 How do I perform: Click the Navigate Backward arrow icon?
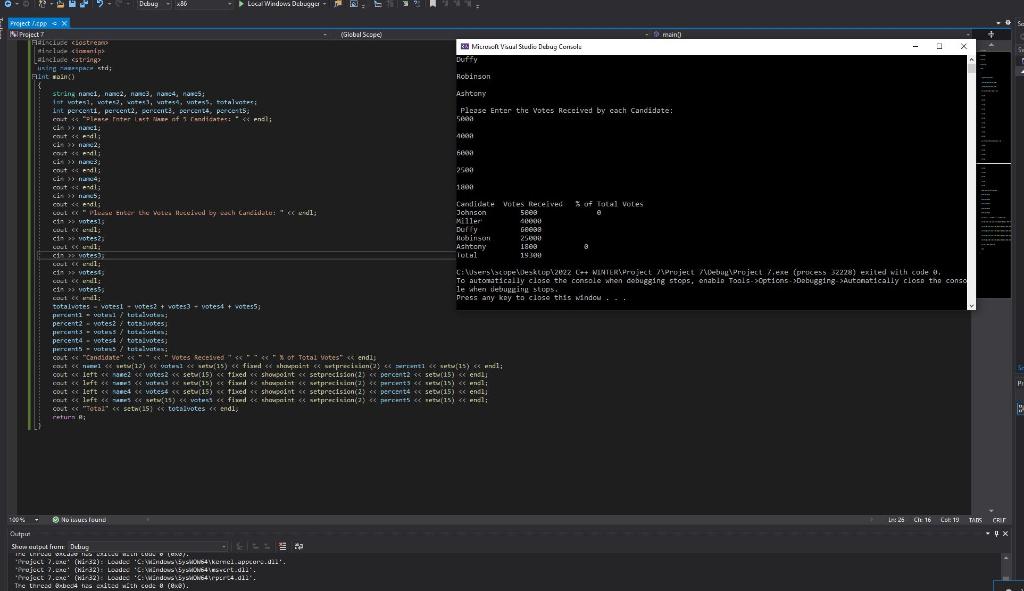coord(7,4)
